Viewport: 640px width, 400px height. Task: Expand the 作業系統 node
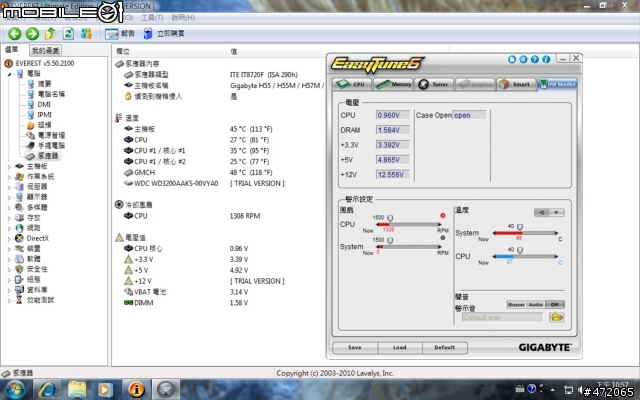[9, 177]
